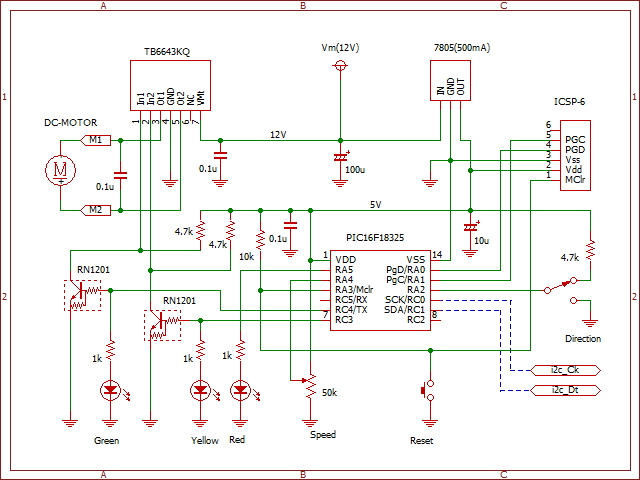The image size is (640, 480).
Task: Select the TB6643KQ driver chip body
Action: [x=170, y=85]
